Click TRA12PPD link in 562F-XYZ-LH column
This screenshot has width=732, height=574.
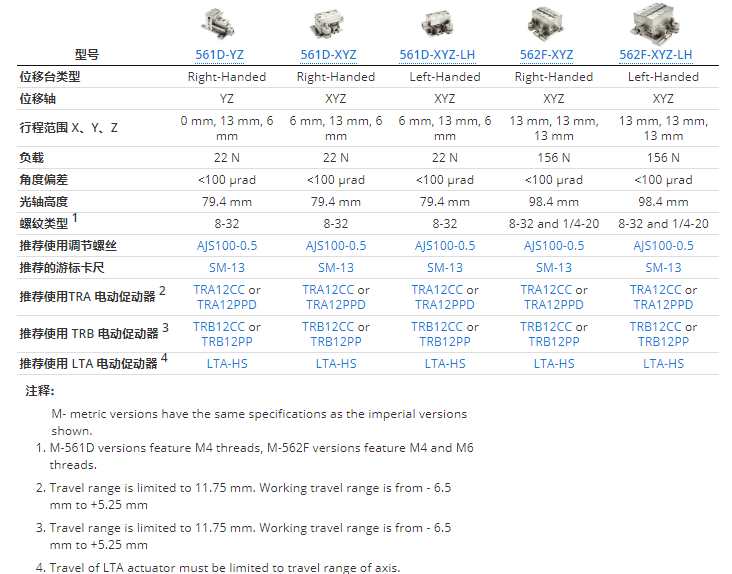point(663,305)
